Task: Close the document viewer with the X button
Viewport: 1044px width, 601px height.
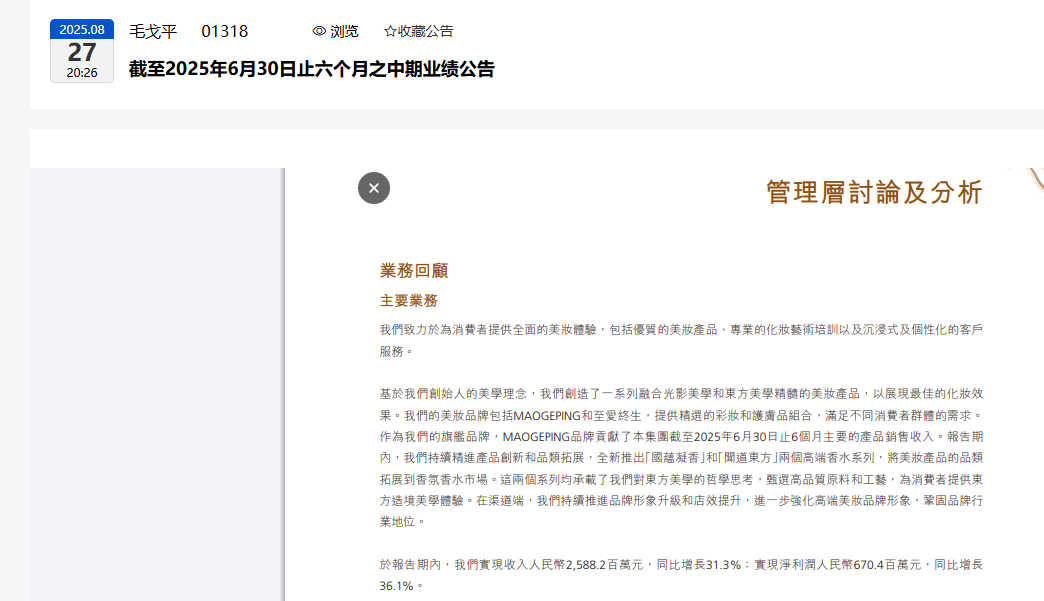Action: tap(374, 188)
